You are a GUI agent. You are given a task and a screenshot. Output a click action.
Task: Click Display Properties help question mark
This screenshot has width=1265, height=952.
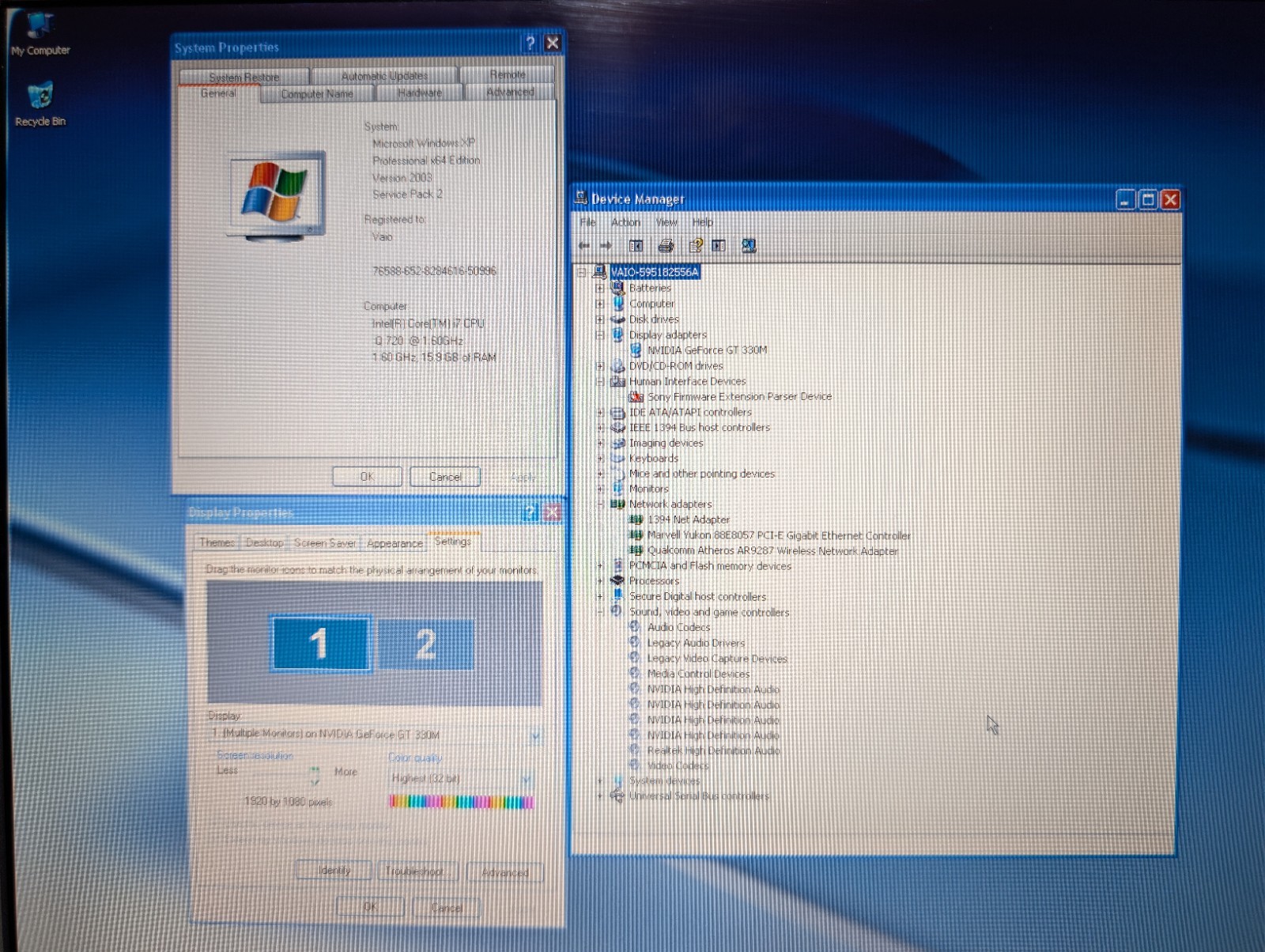531,512
